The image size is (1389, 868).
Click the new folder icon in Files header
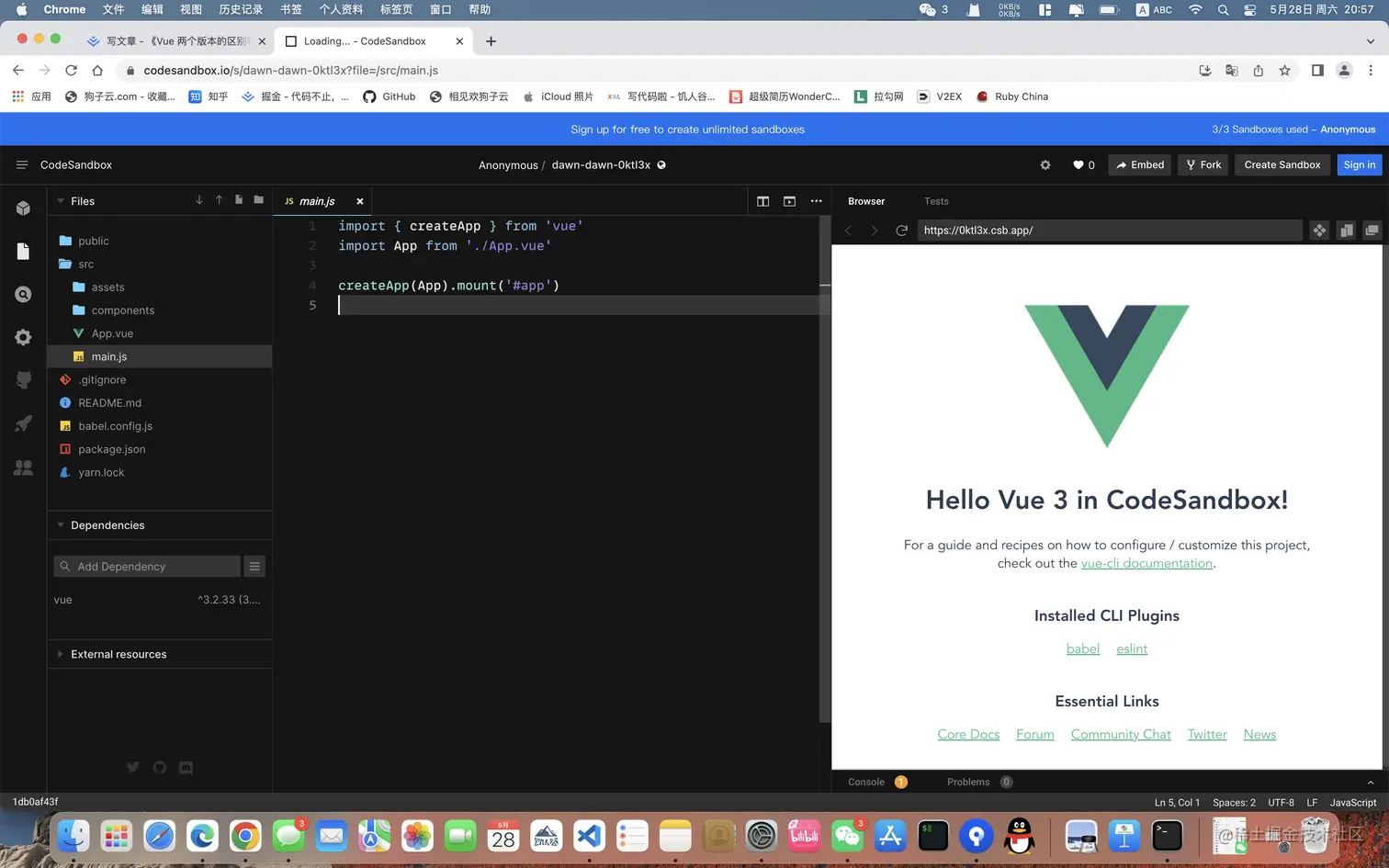click(259, 200)
